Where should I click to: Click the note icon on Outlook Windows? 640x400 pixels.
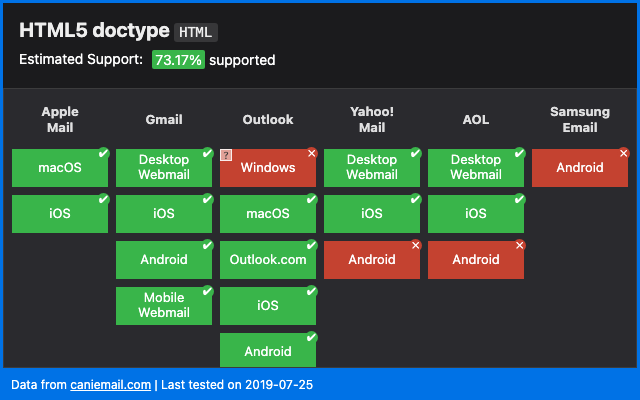point(227,155)
